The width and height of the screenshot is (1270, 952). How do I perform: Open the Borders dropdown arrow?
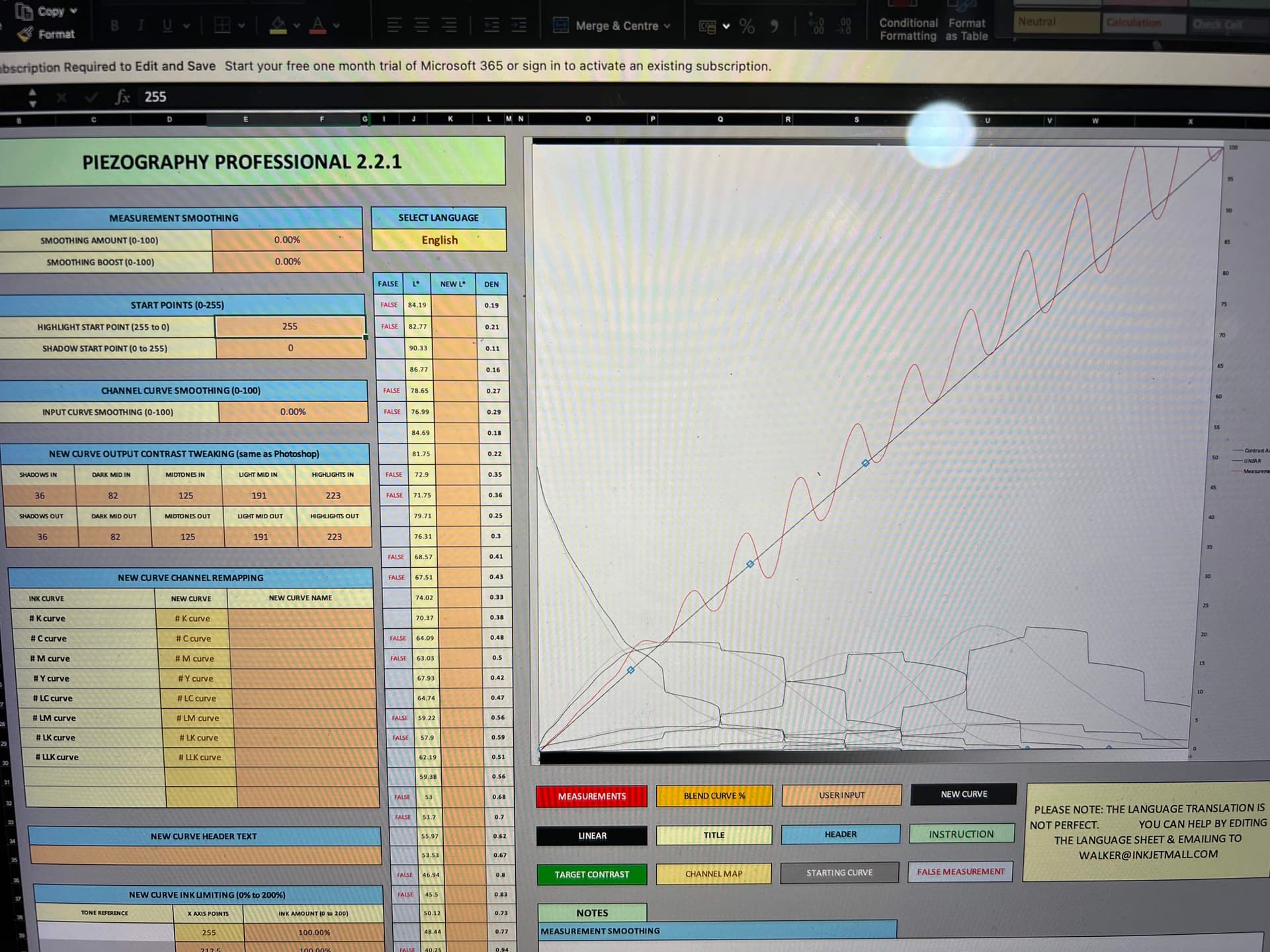[241, 26]
